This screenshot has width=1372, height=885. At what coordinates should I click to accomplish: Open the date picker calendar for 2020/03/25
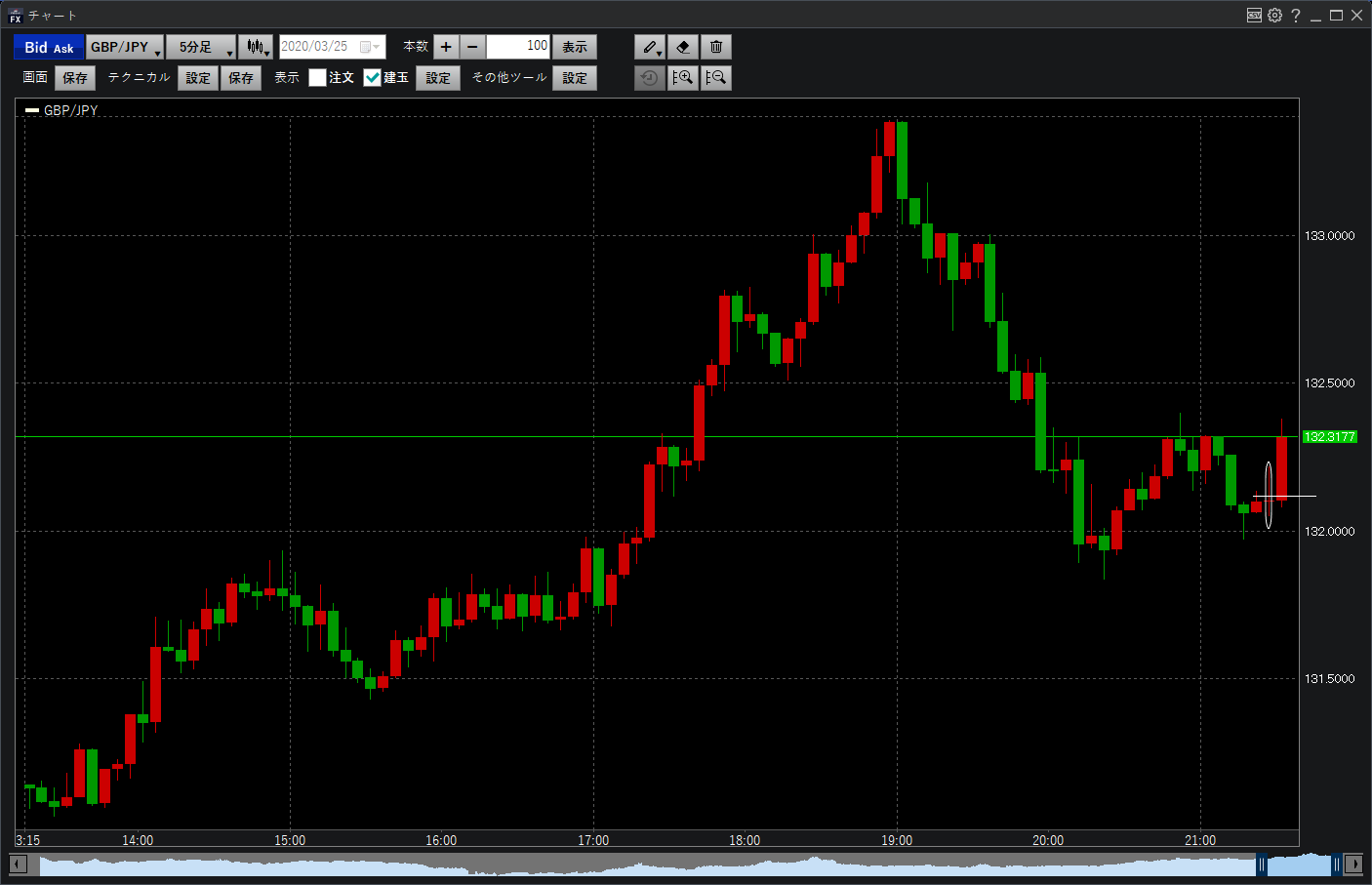tap(370, 47)
